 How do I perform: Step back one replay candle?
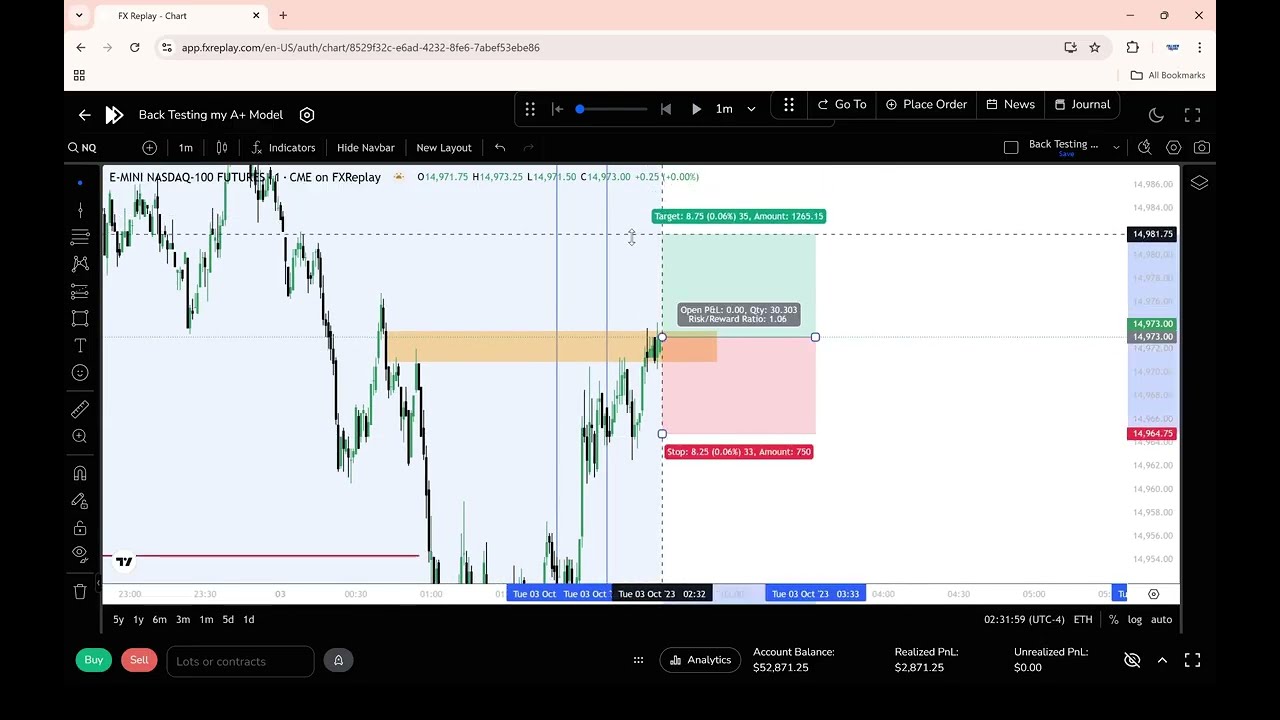[x=666, y=109]
